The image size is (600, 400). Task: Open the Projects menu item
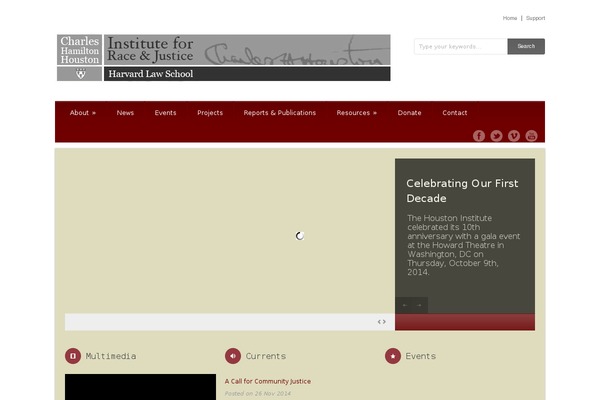pos(210,113)
